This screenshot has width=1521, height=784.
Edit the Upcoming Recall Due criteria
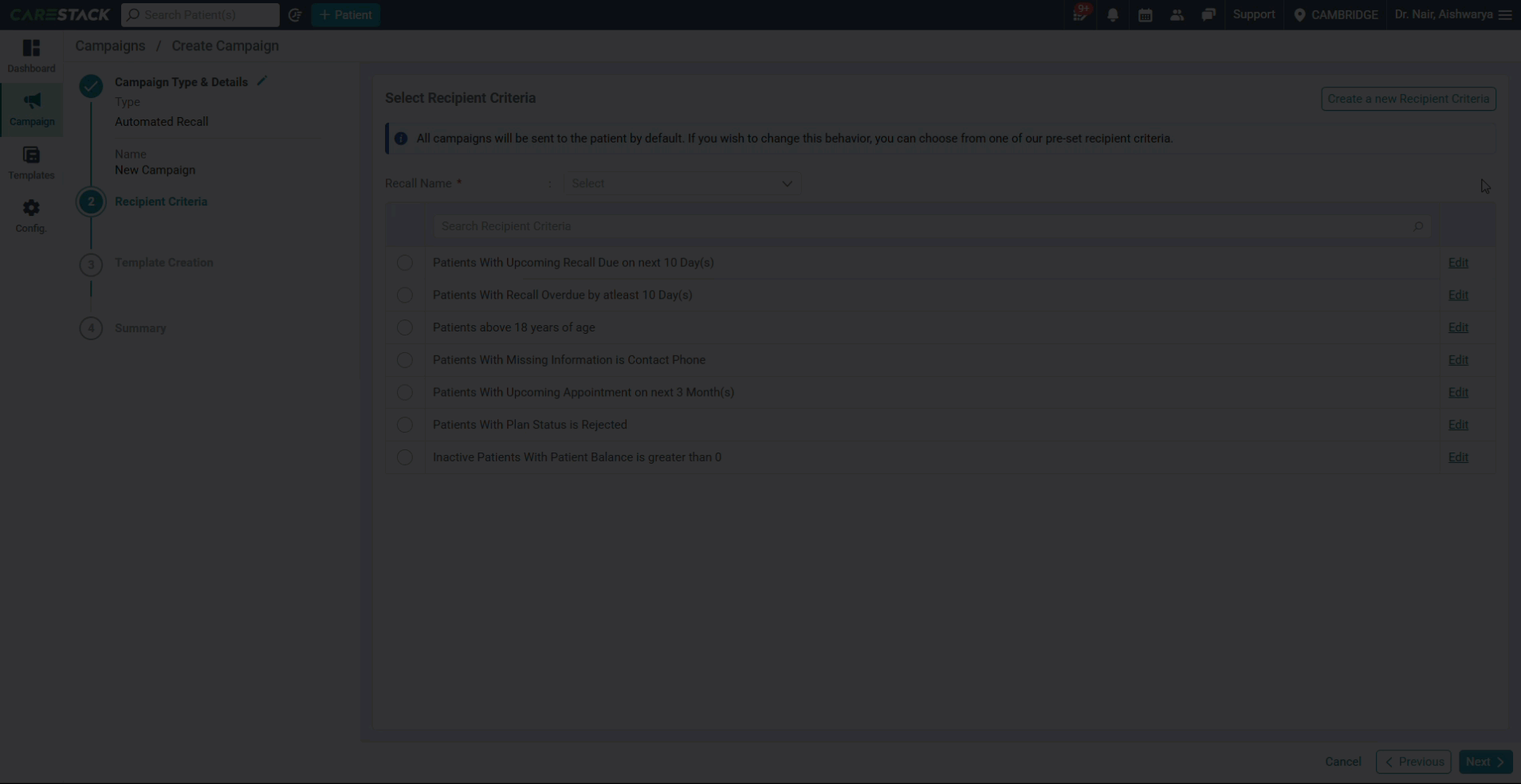pos(1458,262)
